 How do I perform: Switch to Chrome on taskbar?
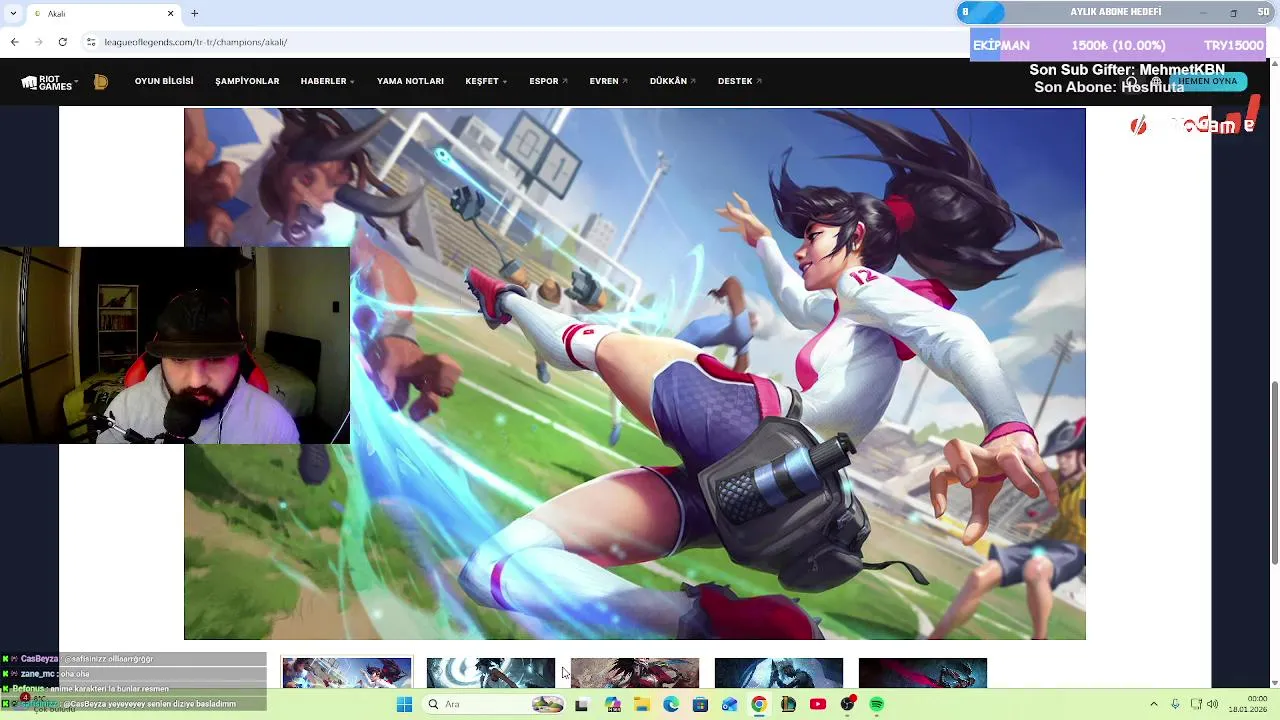(759, 704)
